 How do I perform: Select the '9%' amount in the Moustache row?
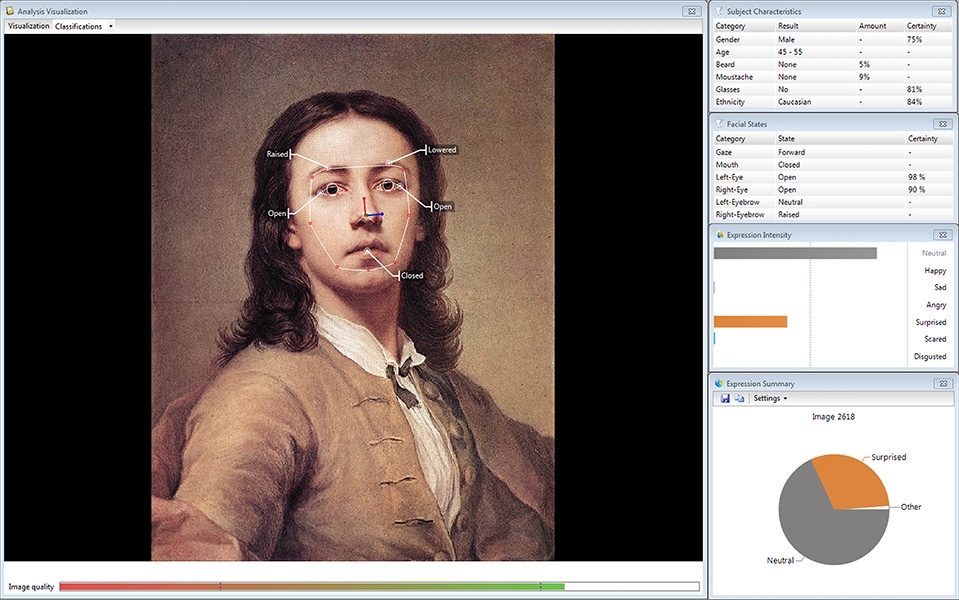pos(864,77)
